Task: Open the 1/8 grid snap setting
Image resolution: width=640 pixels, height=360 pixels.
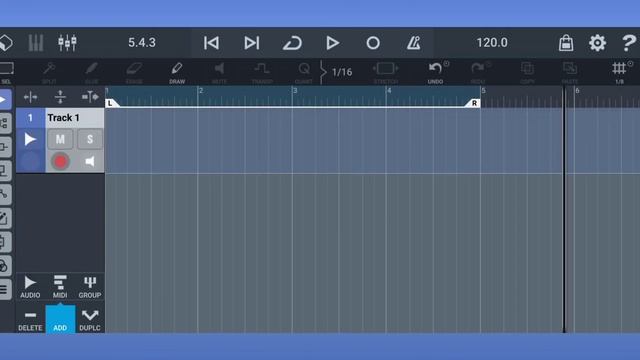Action: point(620,72)
